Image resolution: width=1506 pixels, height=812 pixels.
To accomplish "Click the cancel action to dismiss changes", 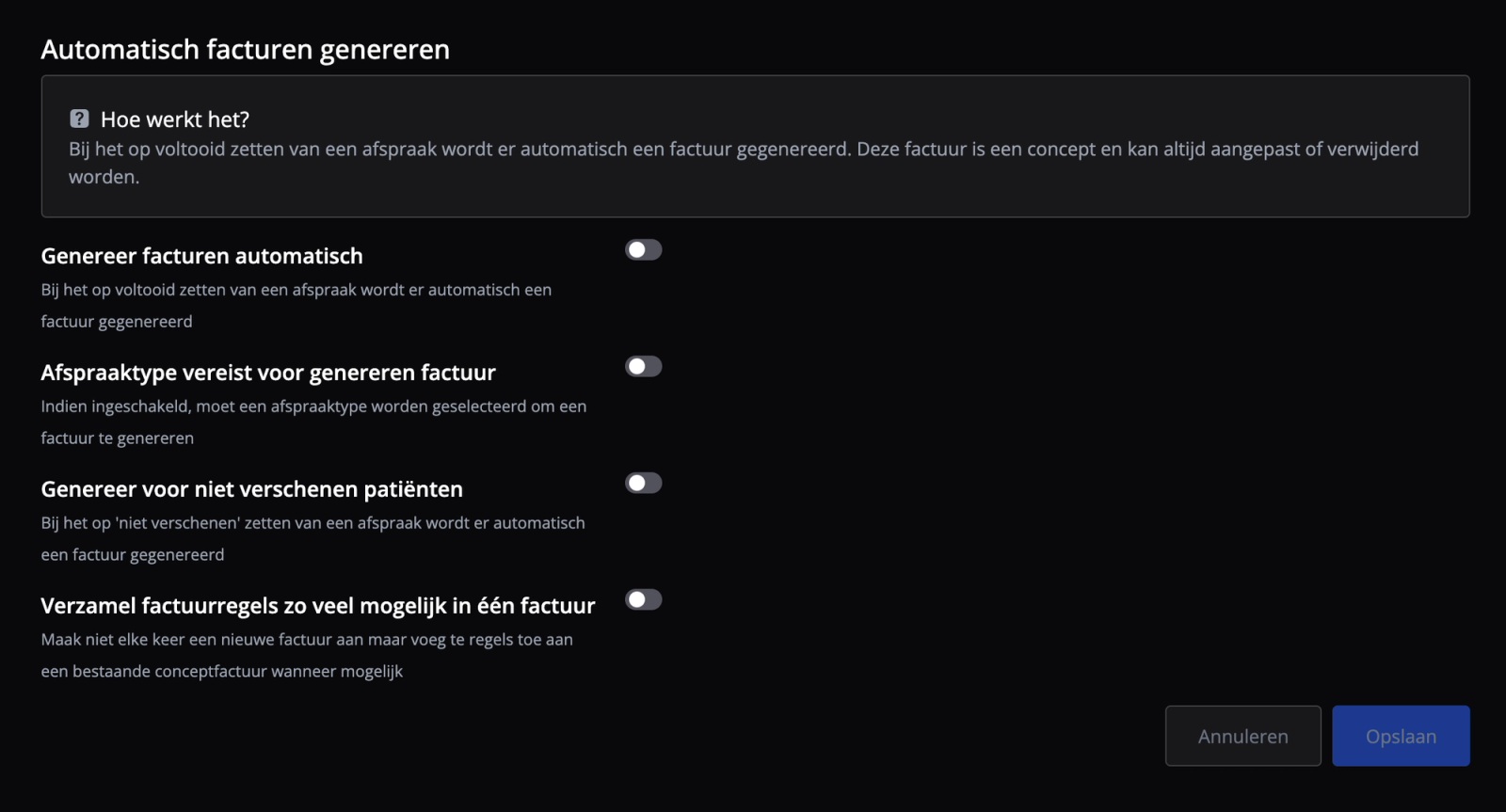I will (1242, 736).
